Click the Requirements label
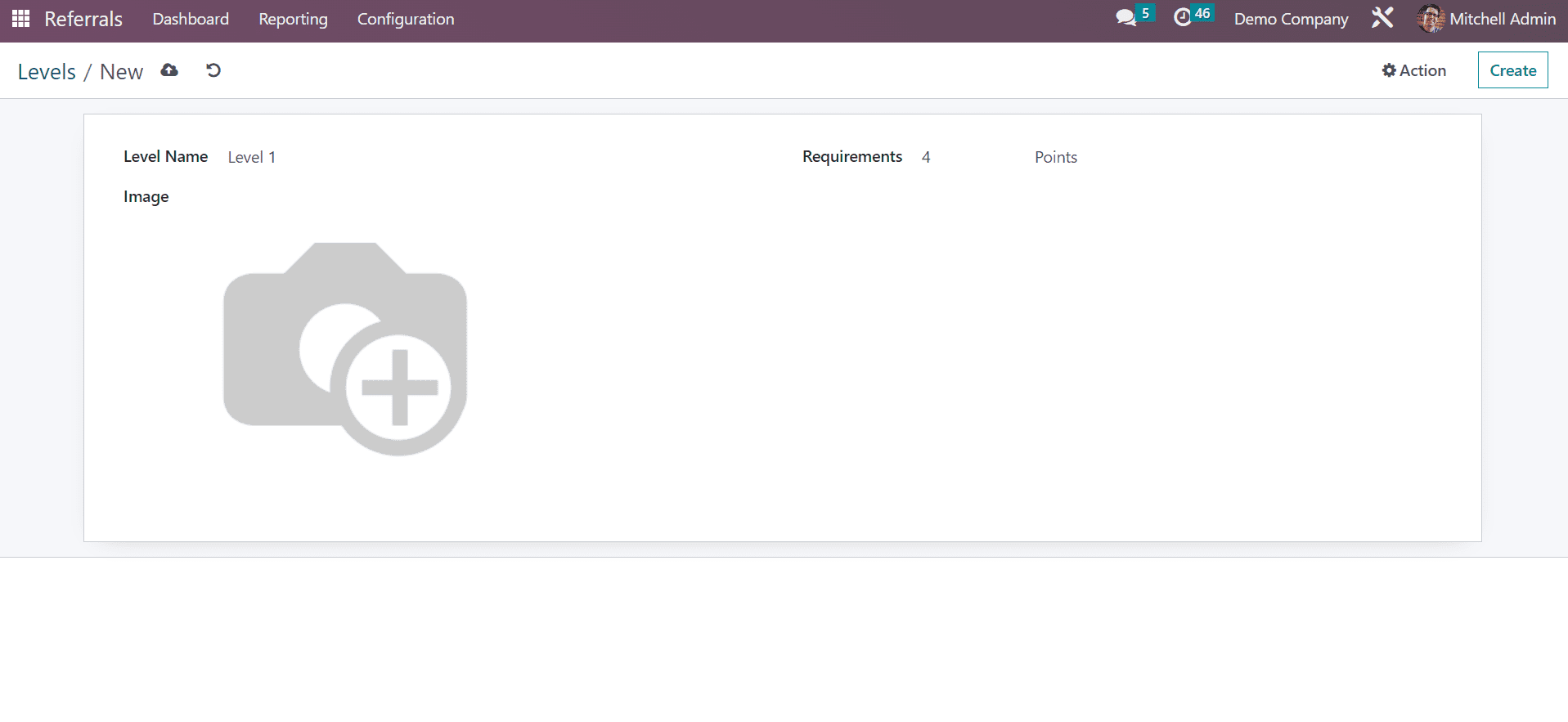This screenshot has height=722, width=1568. pos(851,157)
